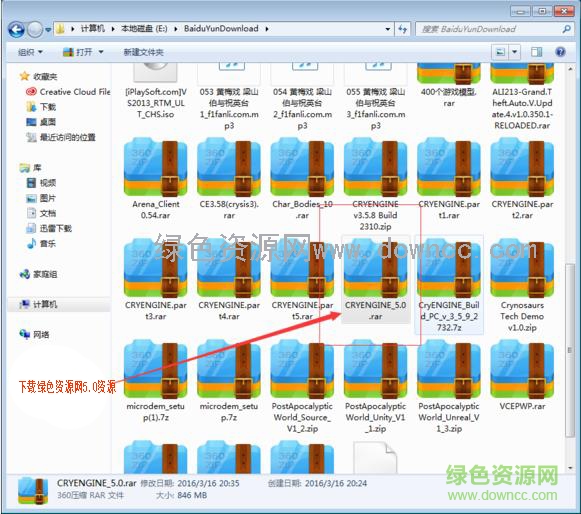
Task: Click 055 黄梅戏 mp3 file name
Action: (x=375, y=109)
